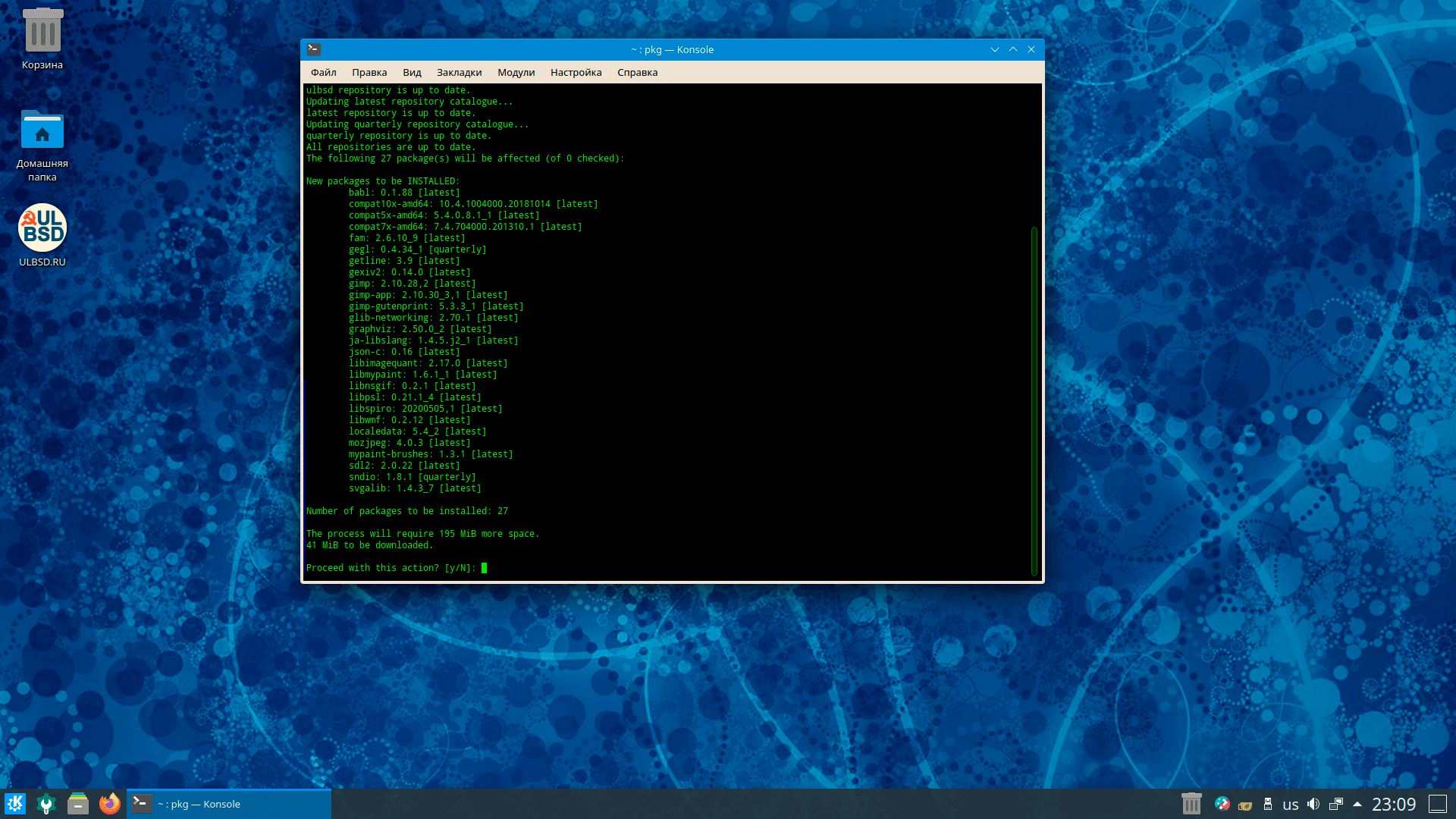Open the Закладки menu
The height and width of the screenshot is (819, 1456).
pyautogui.click(x=459, y=73)
